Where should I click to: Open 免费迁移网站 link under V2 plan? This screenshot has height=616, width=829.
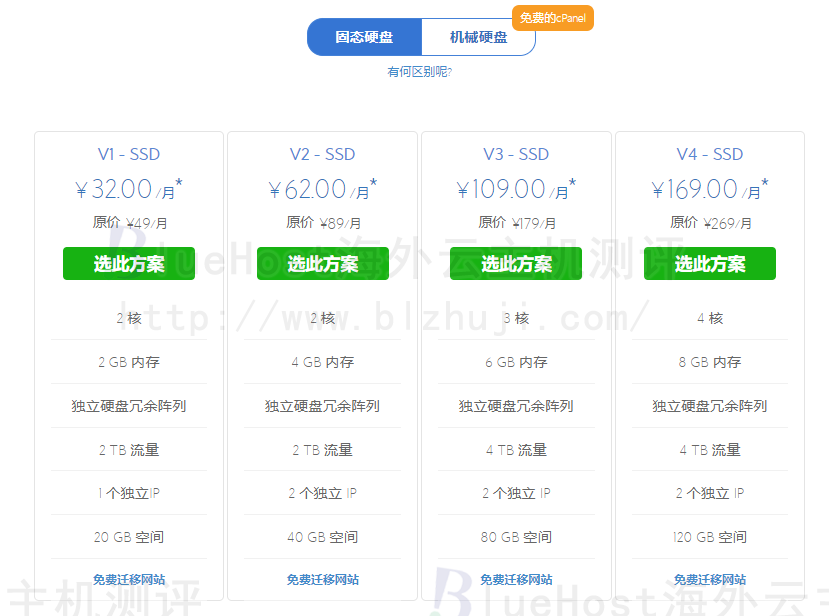point(323,580)
